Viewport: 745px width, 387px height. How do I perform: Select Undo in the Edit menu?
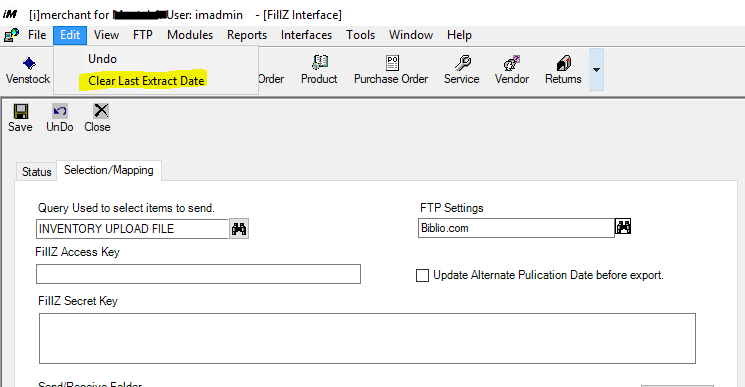103,59
